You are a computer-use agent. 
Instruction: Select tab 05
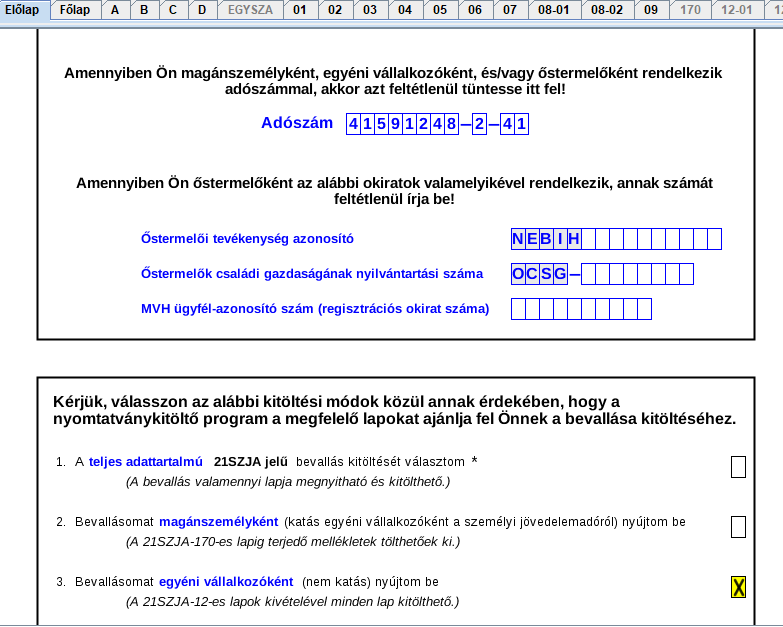click(x=440, y=10)
